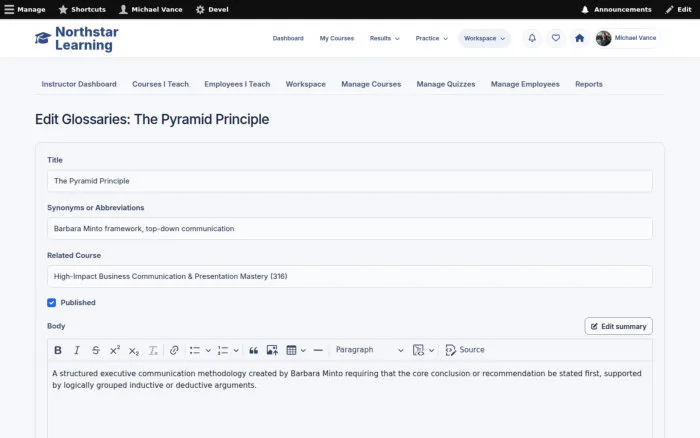This screenshot has width=700, height=438.
Task: Click the Northstar Learning logo
Action: click(x=77, y=38)
